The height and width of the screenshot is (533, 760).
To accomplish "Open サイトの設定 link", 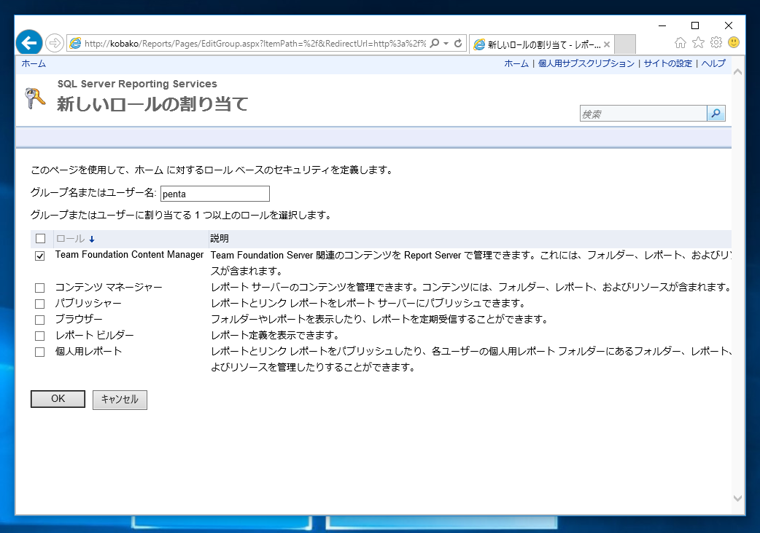I will pyautogui.click(x=668, y=63).
